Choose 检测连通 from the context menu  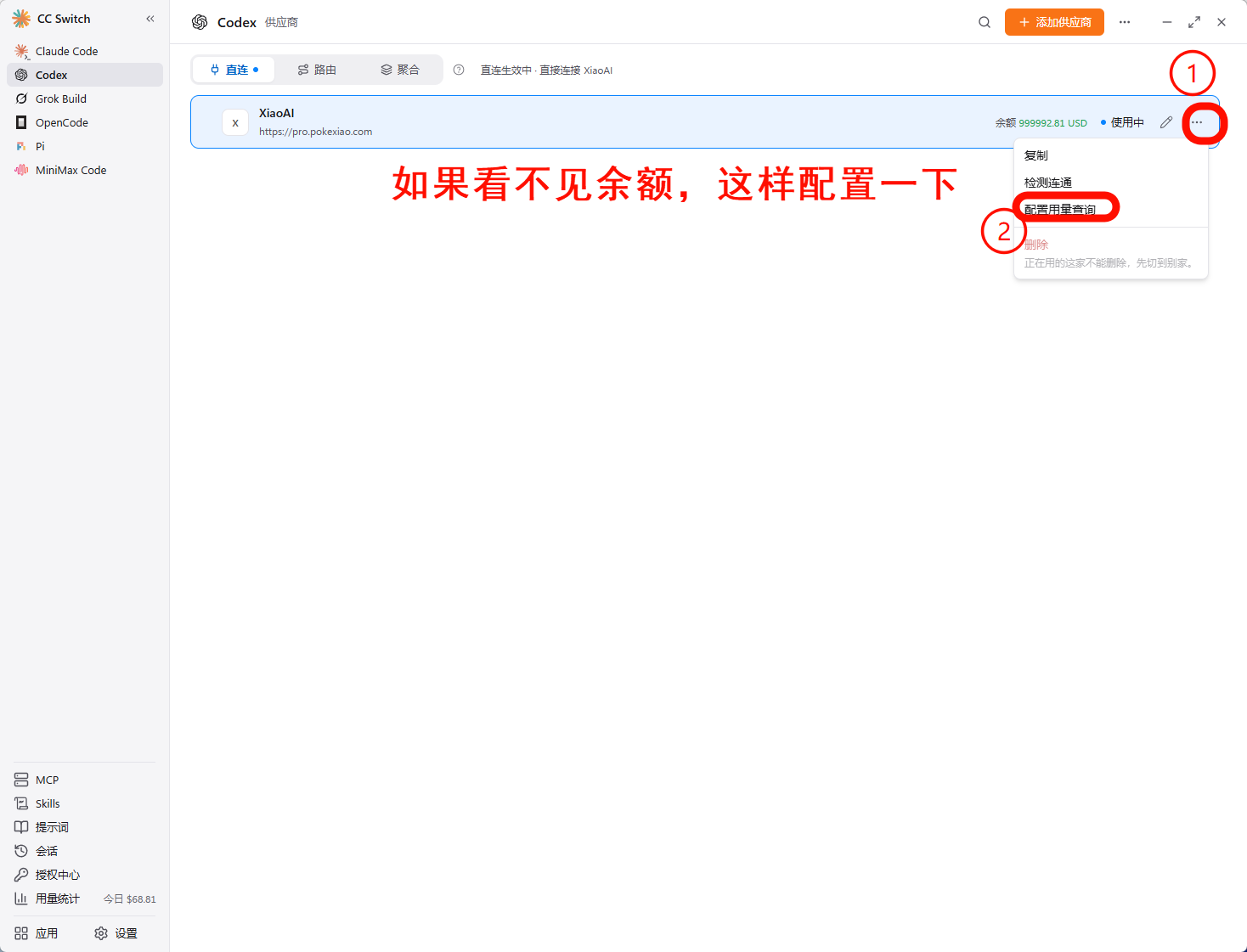pos(1111,183)
